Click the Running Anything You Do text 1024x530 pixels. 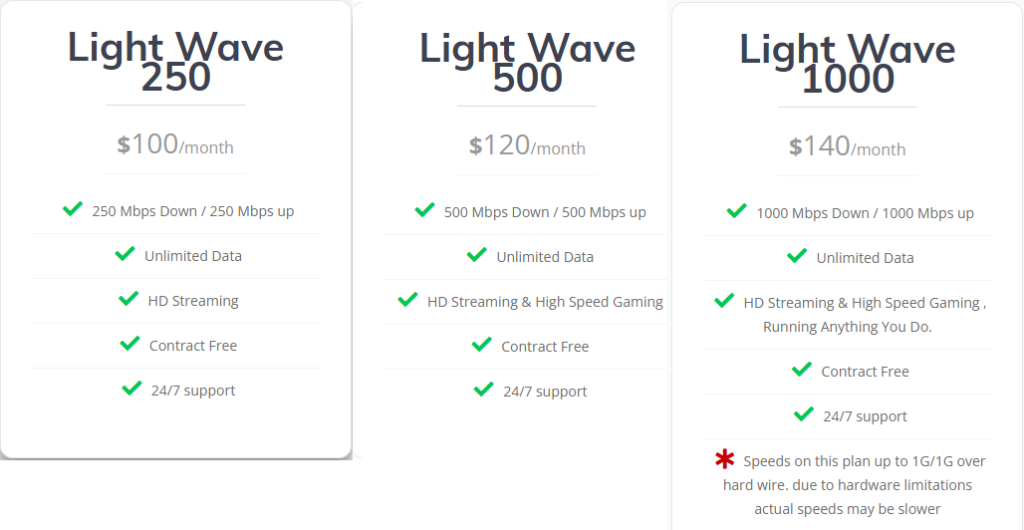tap(847, 327)
